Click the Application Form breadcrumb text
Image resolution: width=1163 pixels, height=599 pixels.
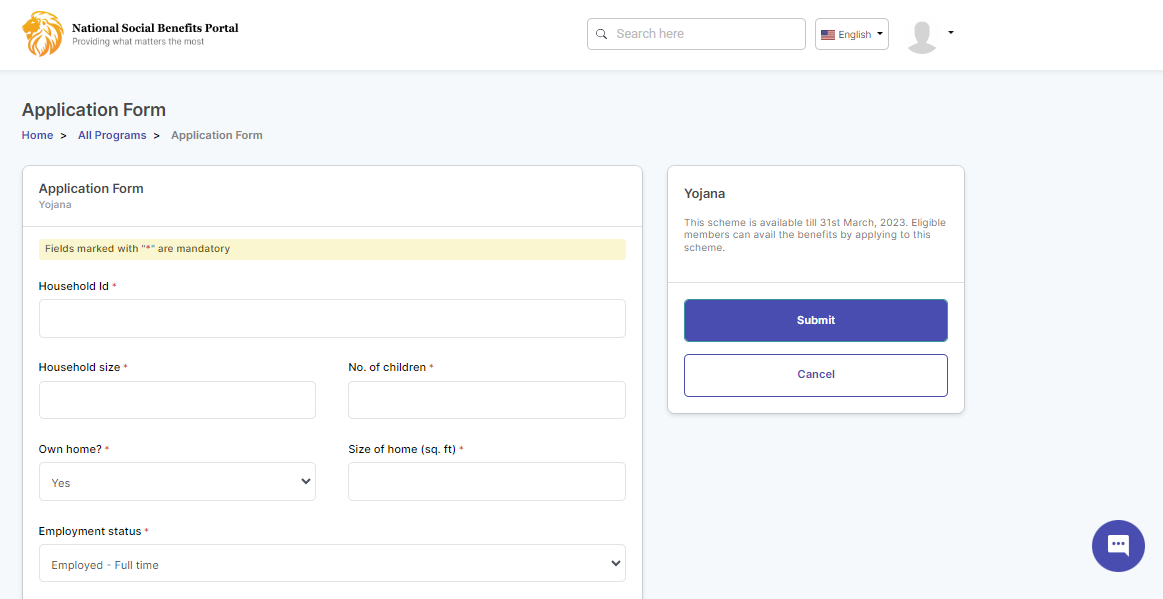tap(217, 135)
